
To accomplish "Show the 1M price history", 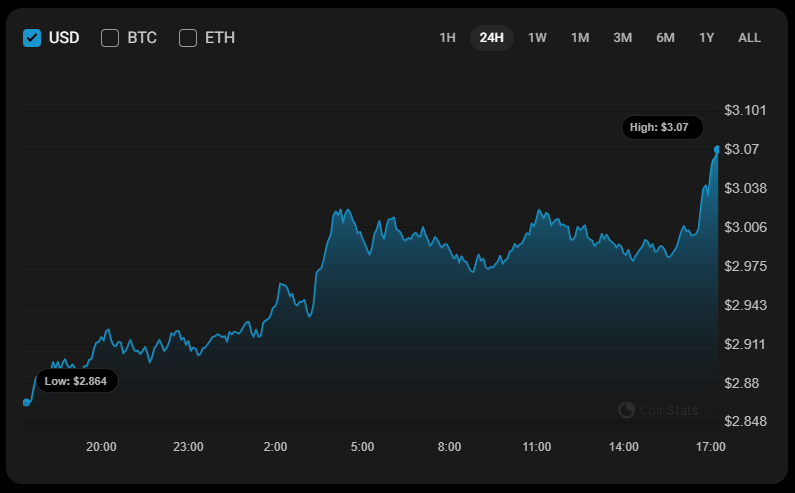I will coord(580,38).
